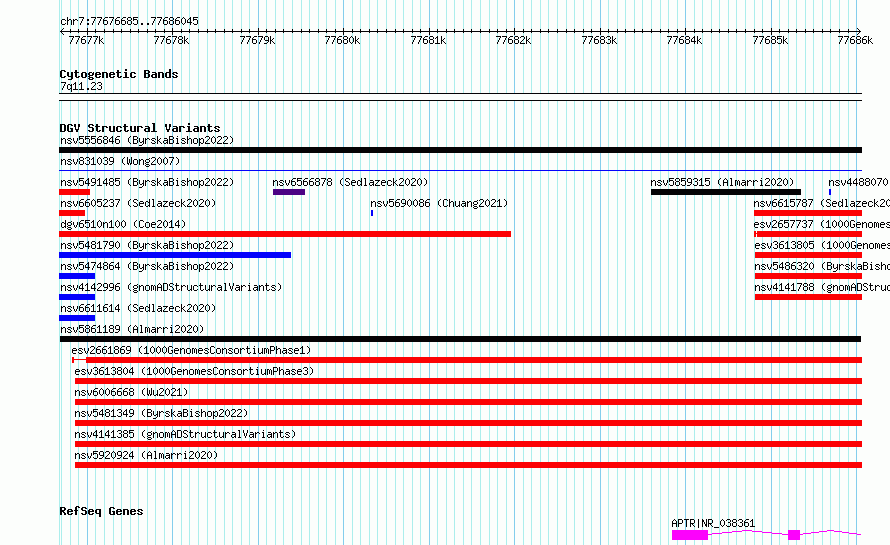The image size is (890, 545).
Task: Click the red bar of nsv5920924 (Almarri2020)
Action: (468, 465)
